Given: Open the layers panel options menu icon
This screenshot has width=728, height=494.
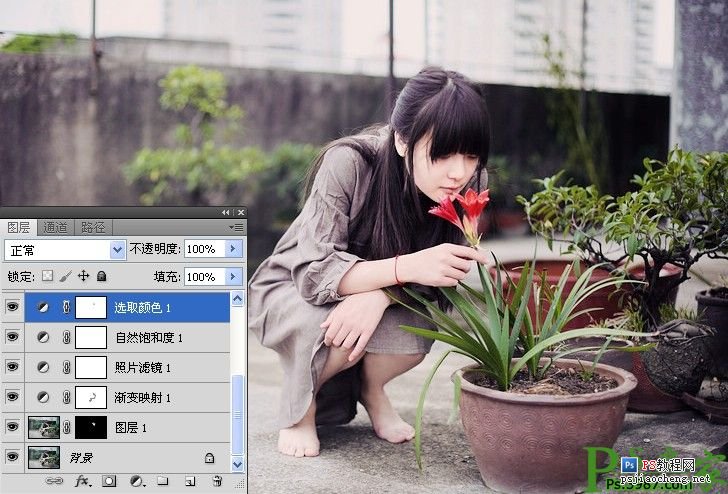Looking at the screenshot, I should [x=236, y=228].
